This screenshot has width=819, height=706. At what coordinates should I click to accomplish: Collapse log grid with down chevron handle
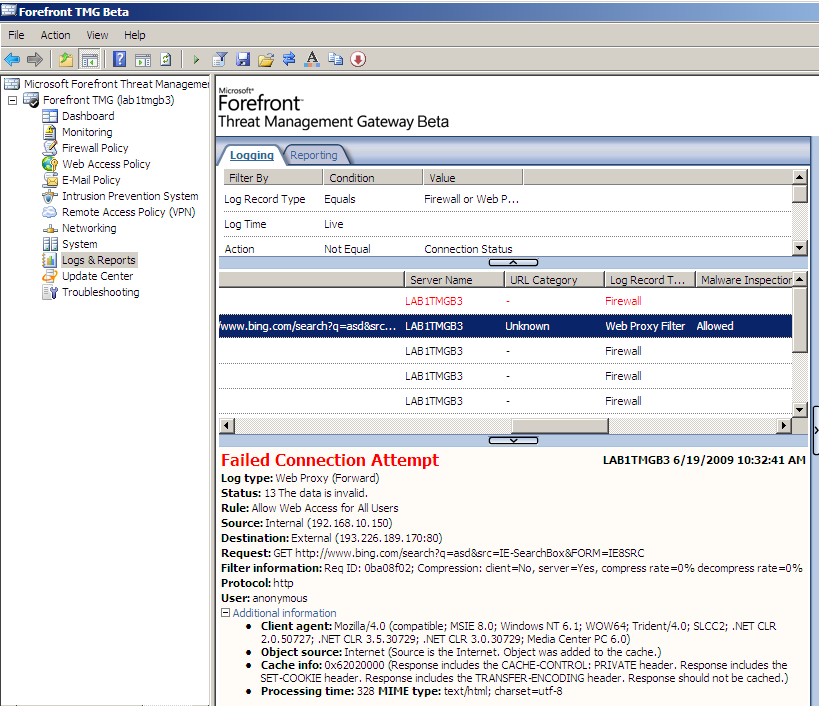point(513,440)
